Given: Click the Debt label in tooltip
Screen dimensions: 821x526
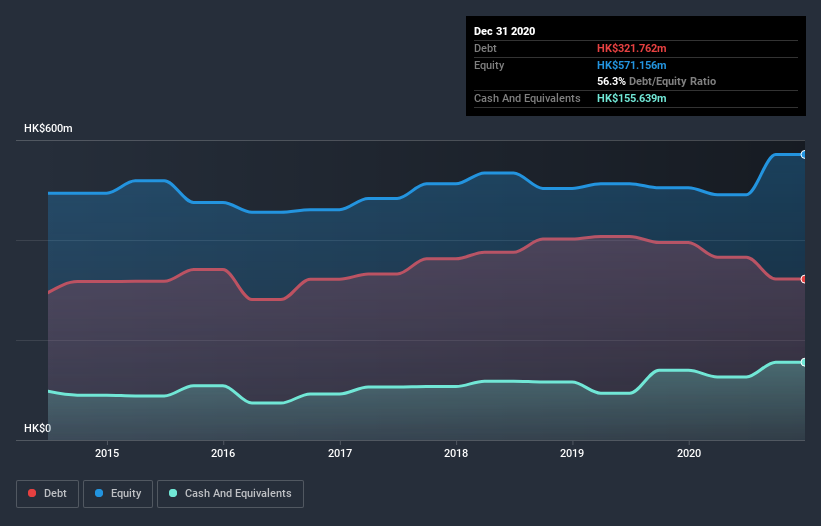Looking at the screenshot, I should [x=485, y=48].
